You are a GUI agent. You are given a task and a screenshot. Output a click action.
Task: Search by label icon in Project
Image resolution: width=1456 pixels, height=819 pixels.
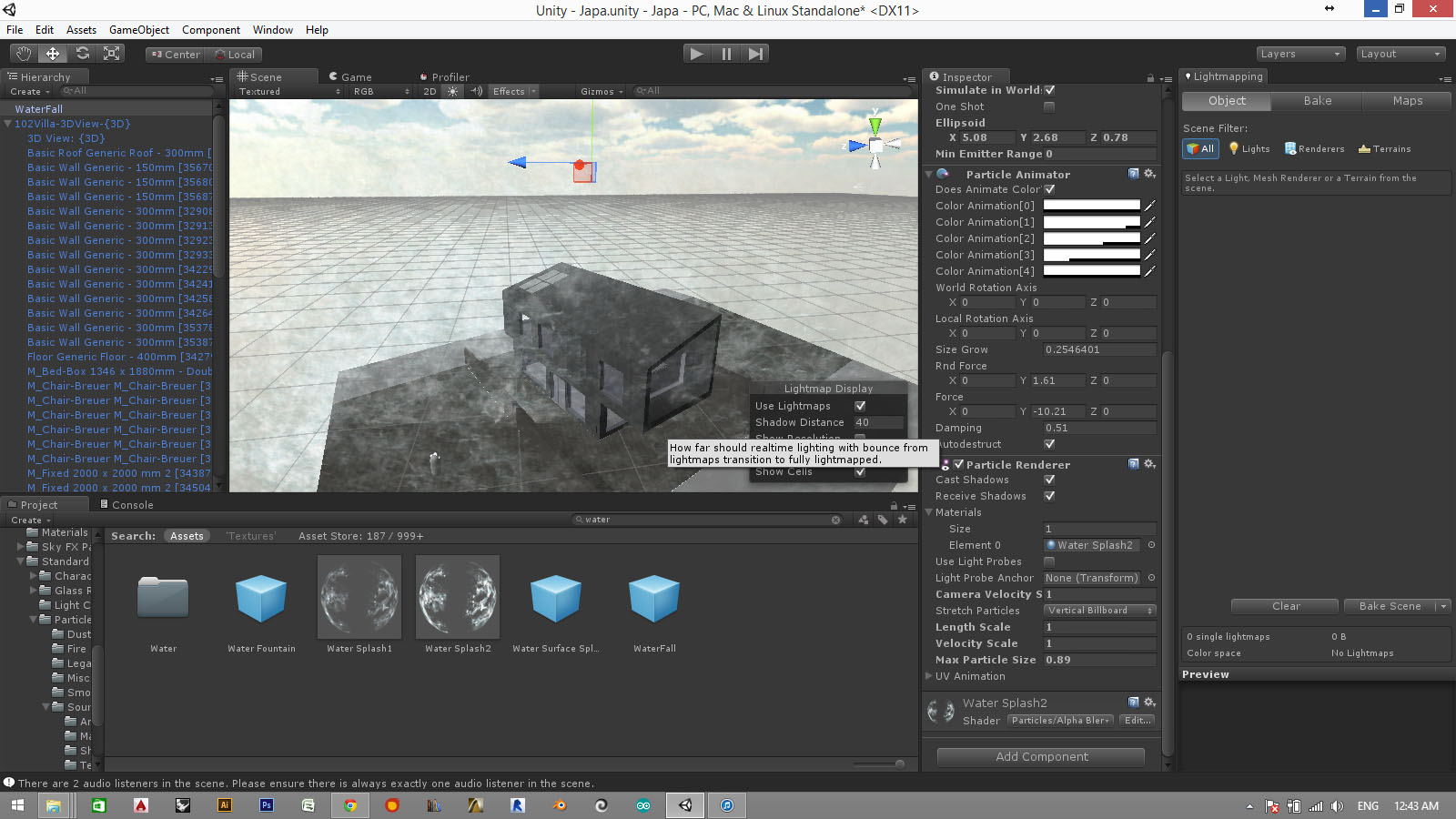[x=883, y=520]
